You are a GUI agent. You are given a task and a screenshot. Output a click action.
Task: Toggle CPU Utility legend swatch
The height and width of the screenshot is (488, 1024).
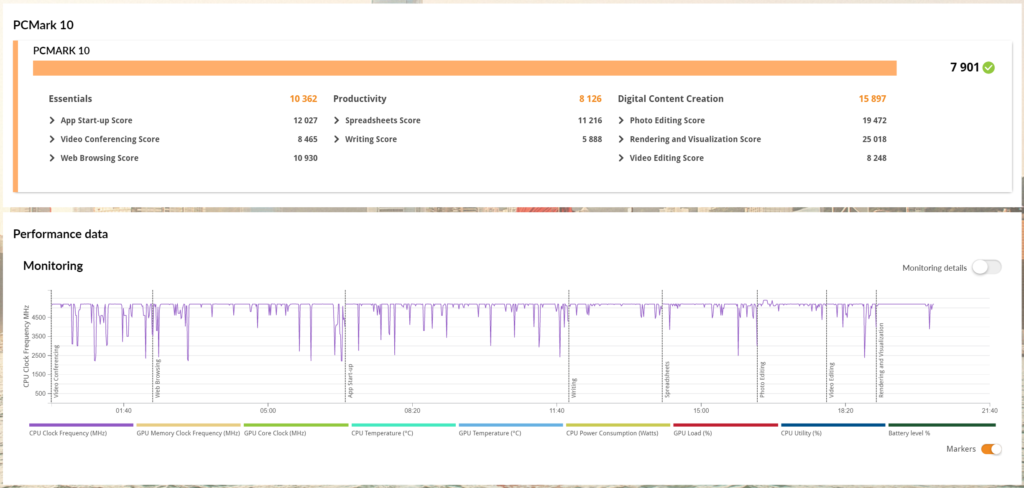(833, 425)
